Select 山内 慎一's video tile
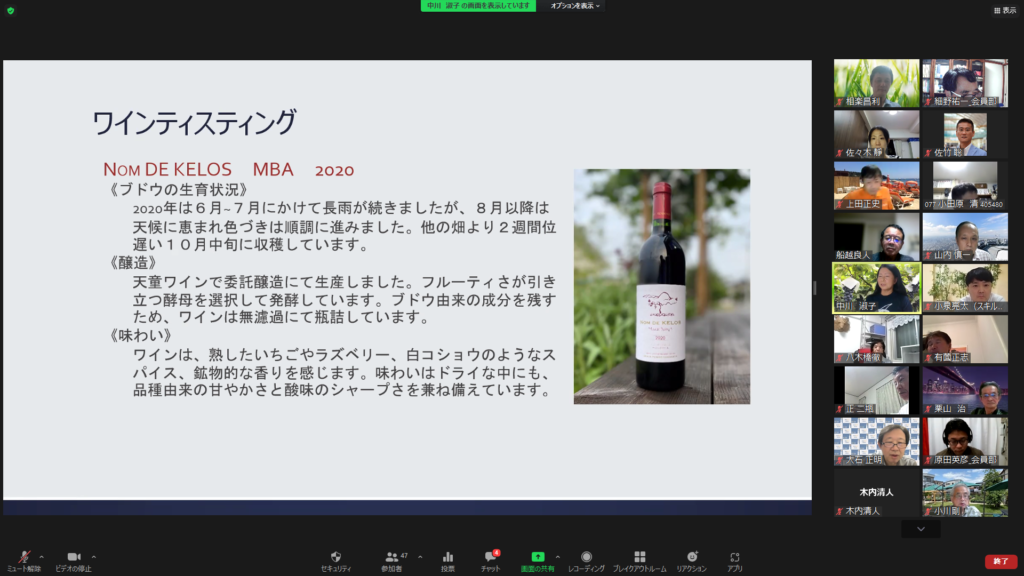The width and height of the screenshot is (1024, 576). (x=965, y=236)
